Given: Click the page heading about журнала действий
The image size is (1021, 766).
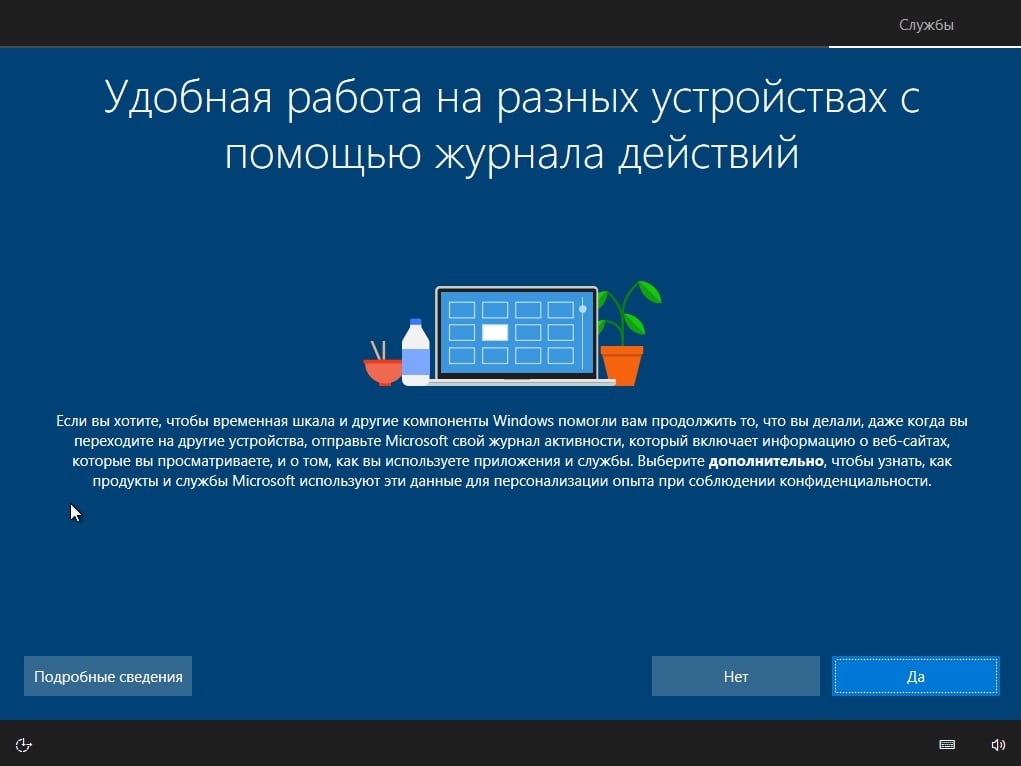Looking at the screenshot, I should [510, 126].
